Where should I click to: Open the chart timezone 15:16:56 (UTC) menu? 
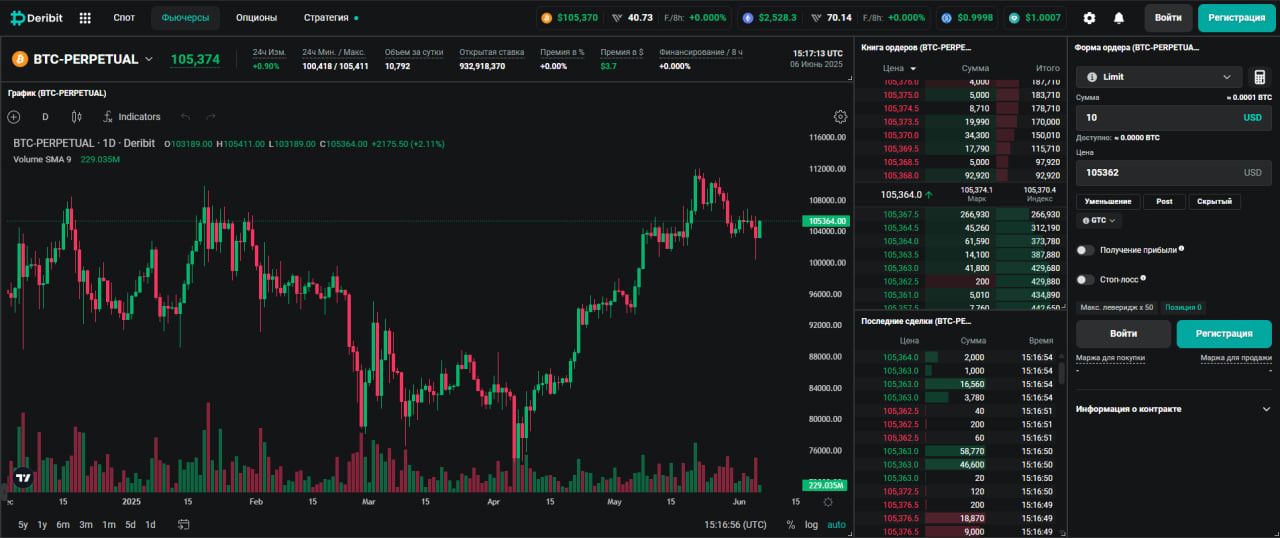(x=735, y=524)
